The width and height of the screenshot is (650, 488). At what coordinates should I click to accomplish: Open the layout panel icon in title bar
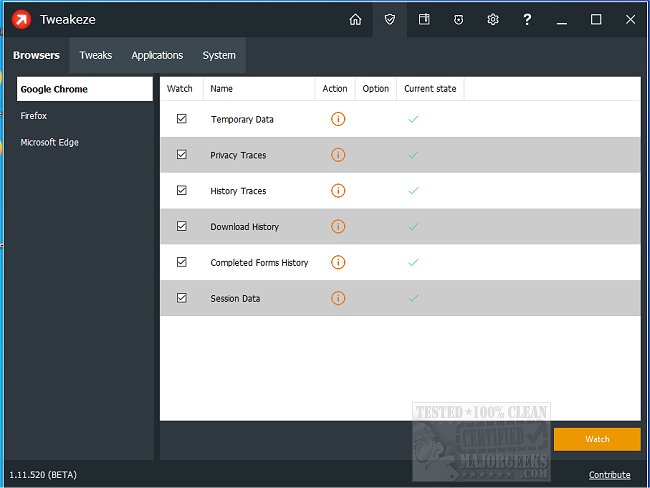[424, 19]
